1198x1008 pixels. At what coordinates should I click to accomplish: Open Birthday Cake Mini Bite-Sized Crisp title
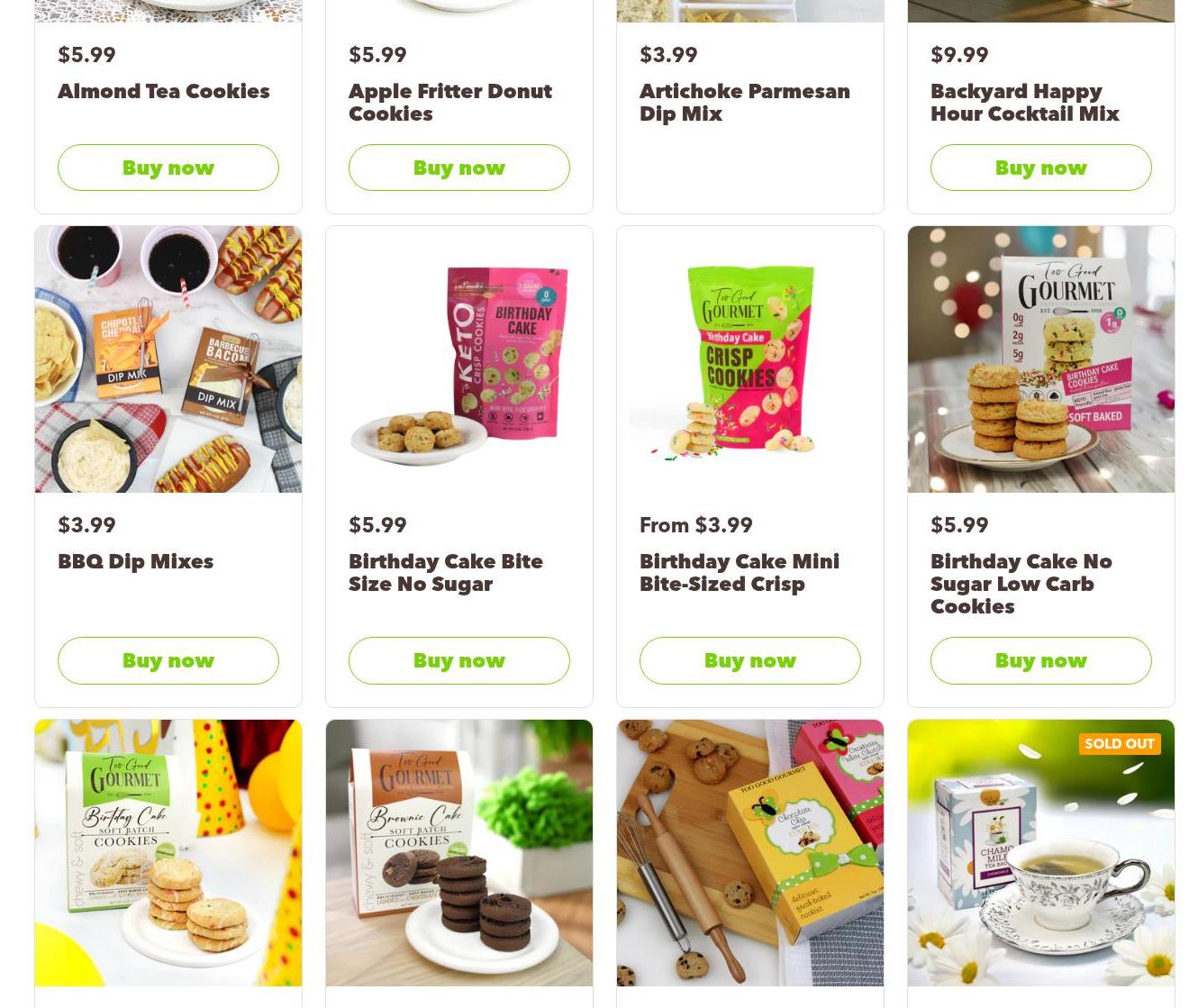coord(740,573)
